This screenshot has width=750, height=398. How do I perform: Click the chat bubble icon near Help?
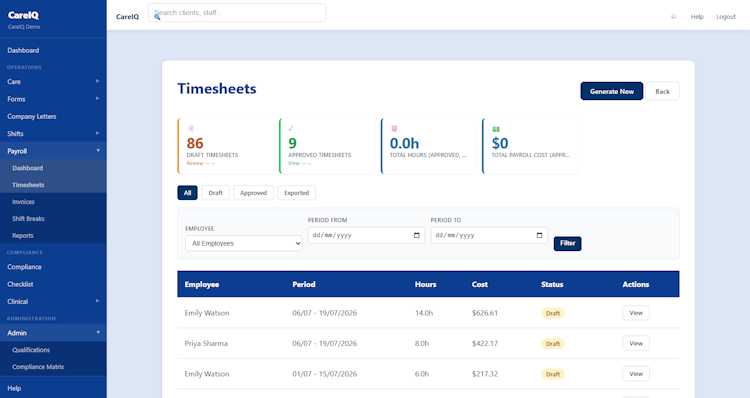674,17
